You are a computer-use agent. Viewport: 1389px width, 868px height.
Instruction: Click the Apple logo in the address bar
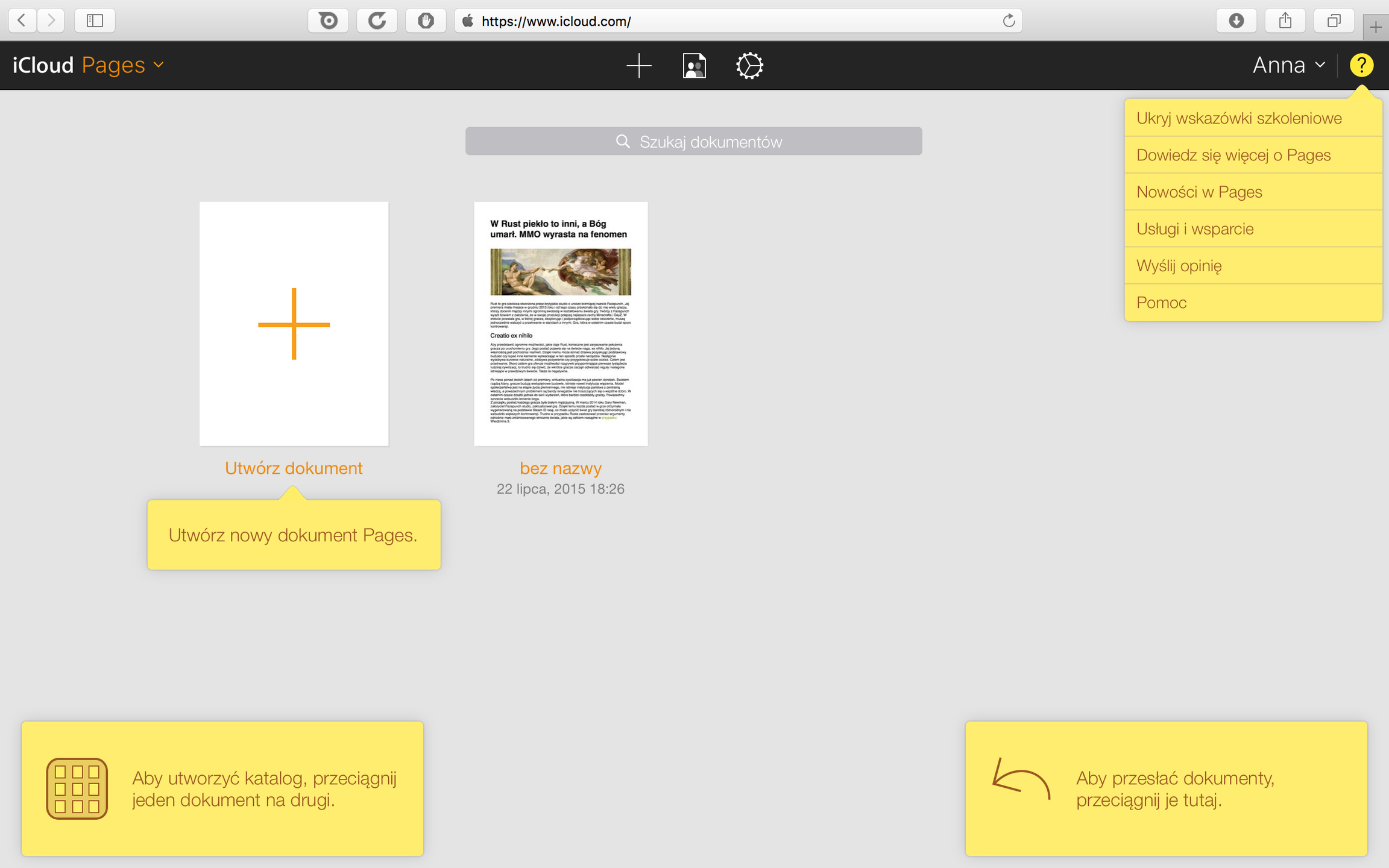coord(468,21)
